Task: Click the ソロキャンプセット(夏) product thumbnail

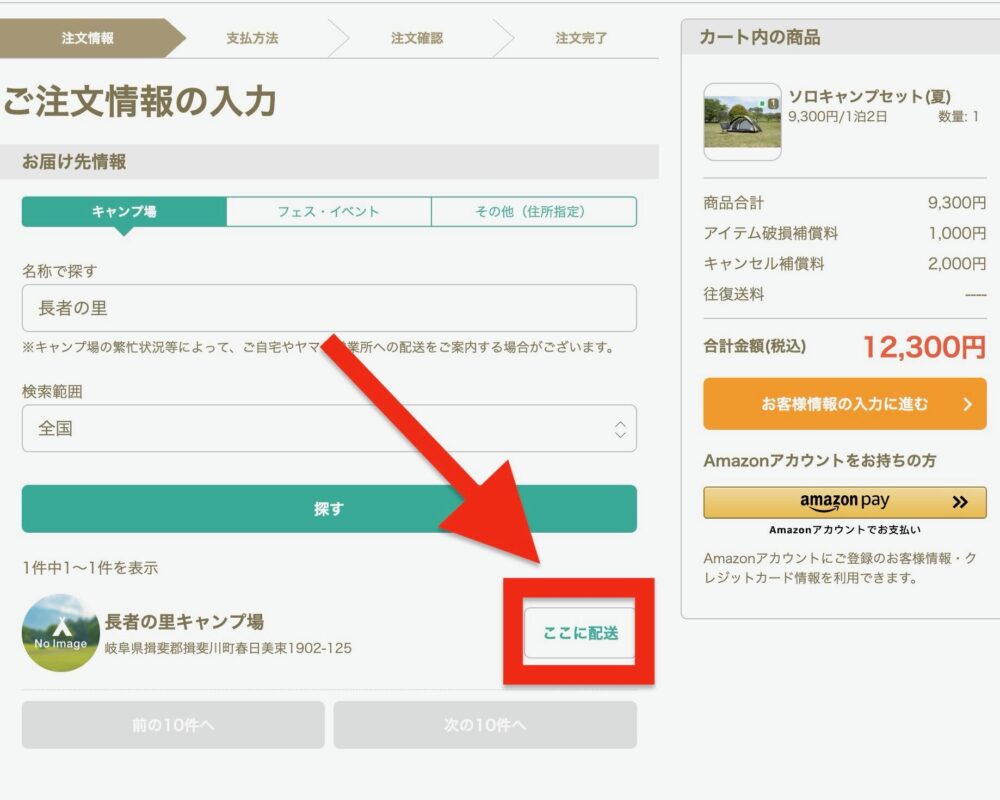Action: 742,121
